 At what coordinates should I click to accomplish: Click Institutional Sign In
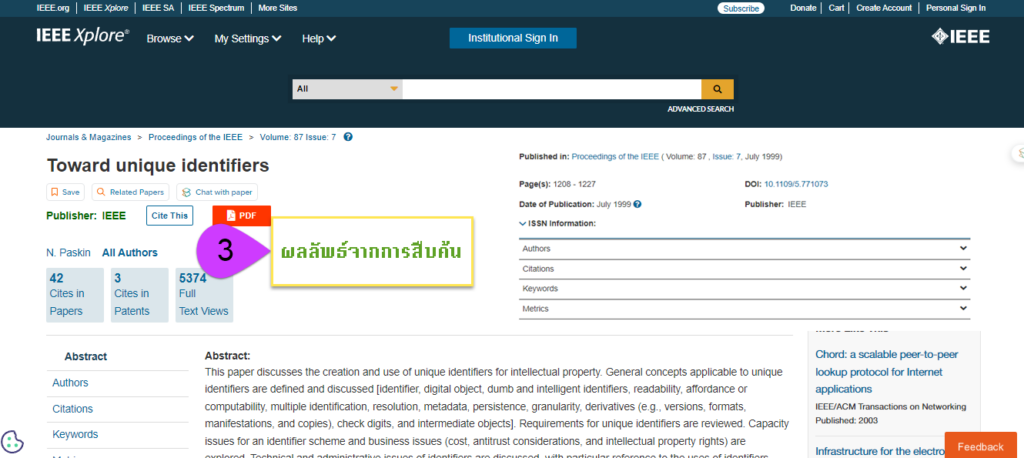[513, 38]
